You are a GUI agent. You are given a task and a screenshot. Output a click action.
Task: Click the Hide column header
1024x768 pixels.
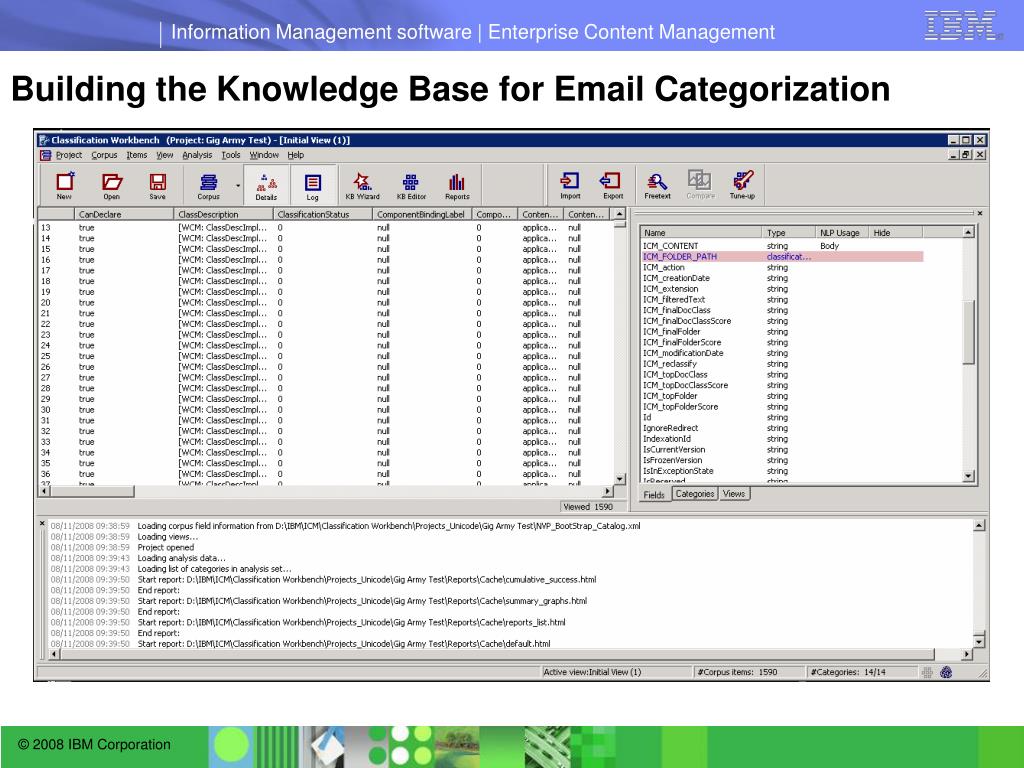895,232
